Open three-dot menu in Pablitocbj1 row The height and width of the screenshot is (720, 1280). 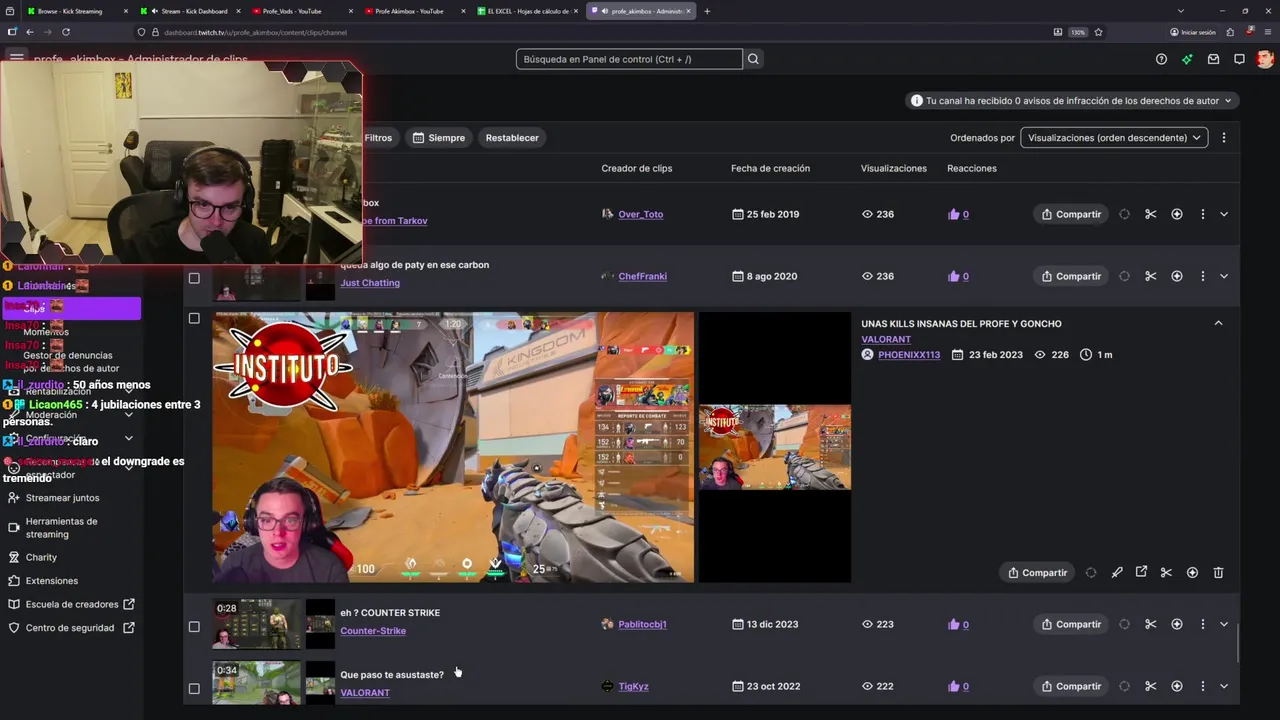(x=1203, y=624)
